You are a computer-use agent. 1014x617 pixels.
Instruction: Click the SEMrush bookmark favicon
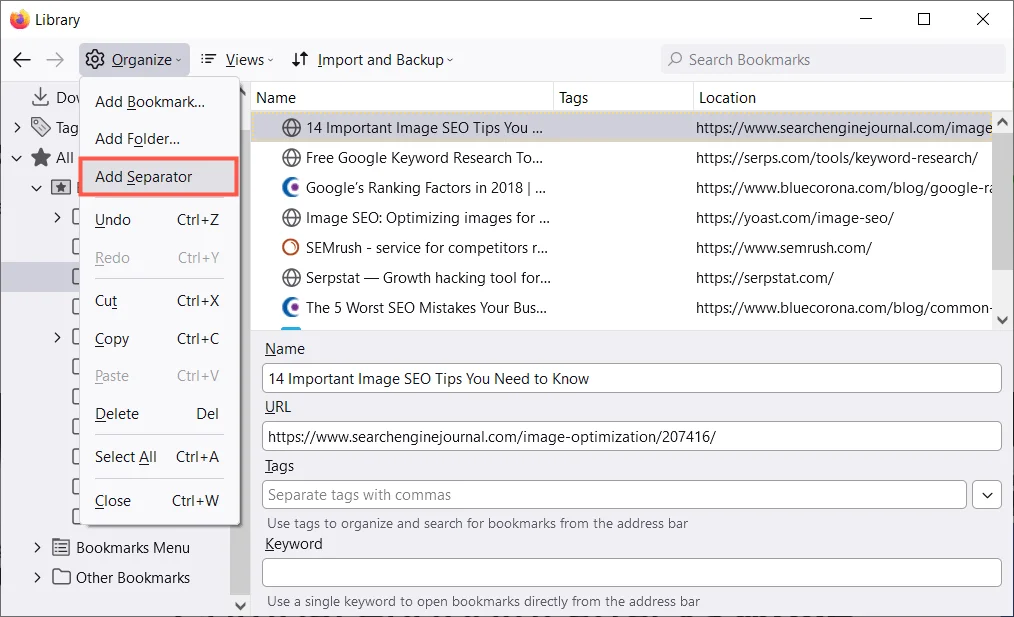[291, 247]
